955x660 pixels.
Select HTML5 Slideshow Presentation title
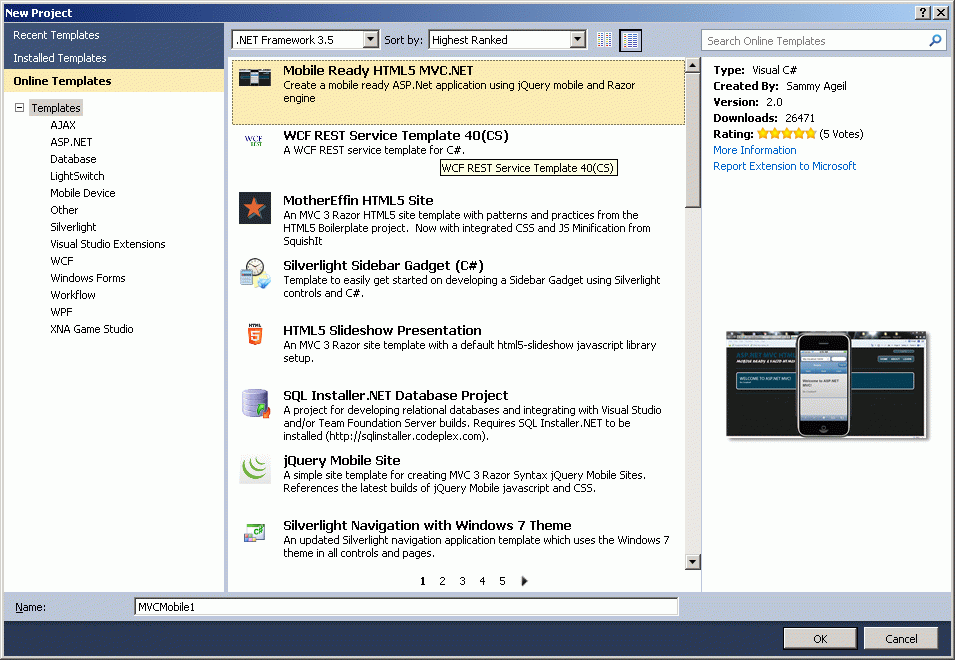click(382, 330)
